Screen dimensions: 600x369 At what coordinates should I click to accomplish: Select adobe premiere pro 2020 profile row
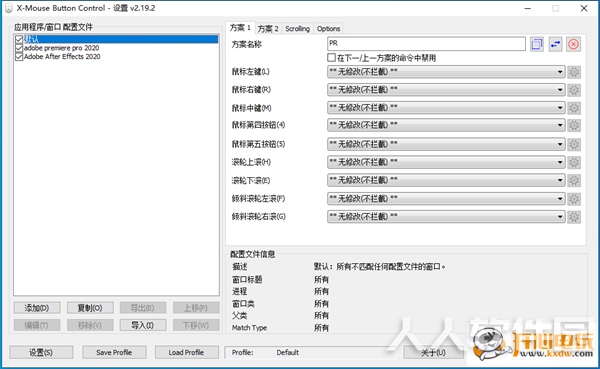[x=116, y=48]
